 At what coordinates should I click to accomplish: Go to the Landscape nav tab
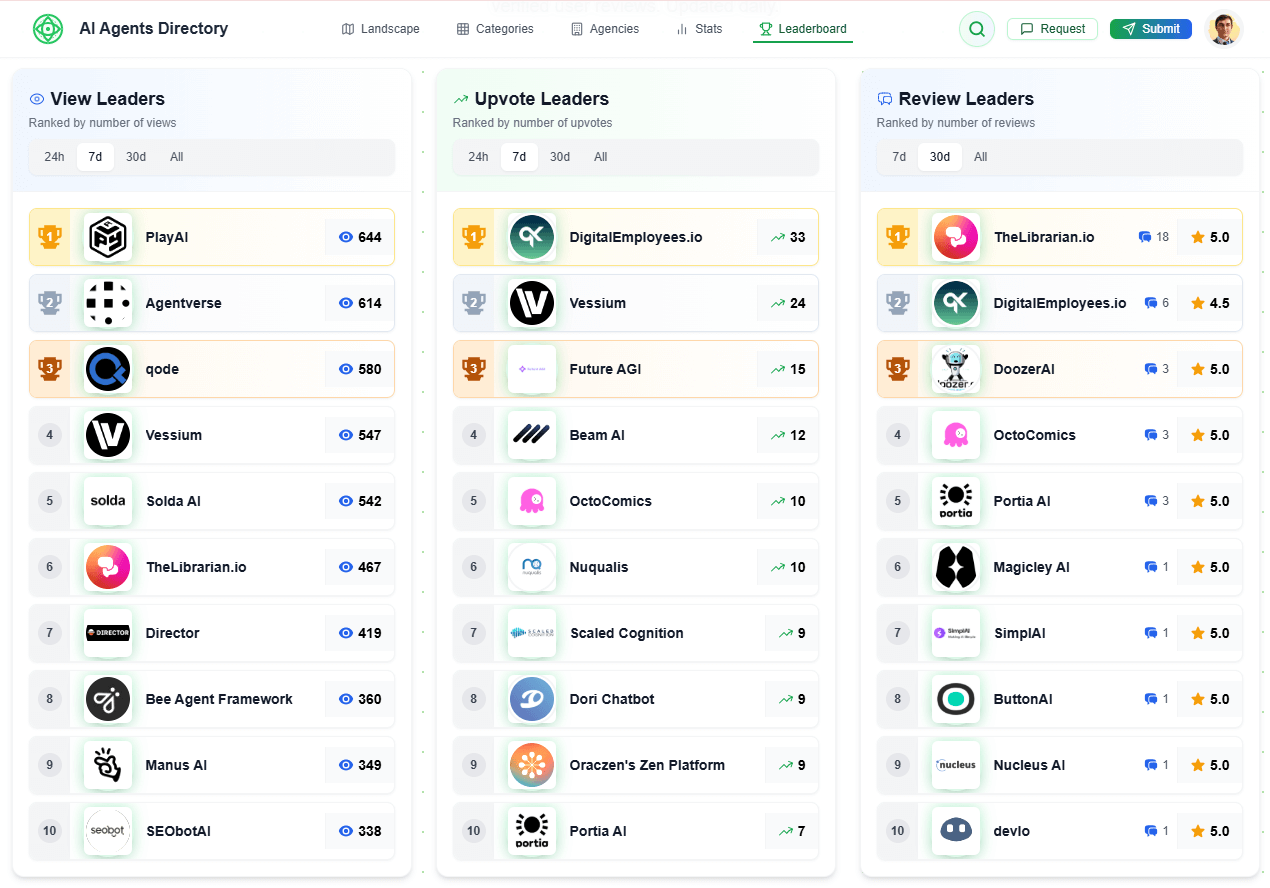click(380, 29)
